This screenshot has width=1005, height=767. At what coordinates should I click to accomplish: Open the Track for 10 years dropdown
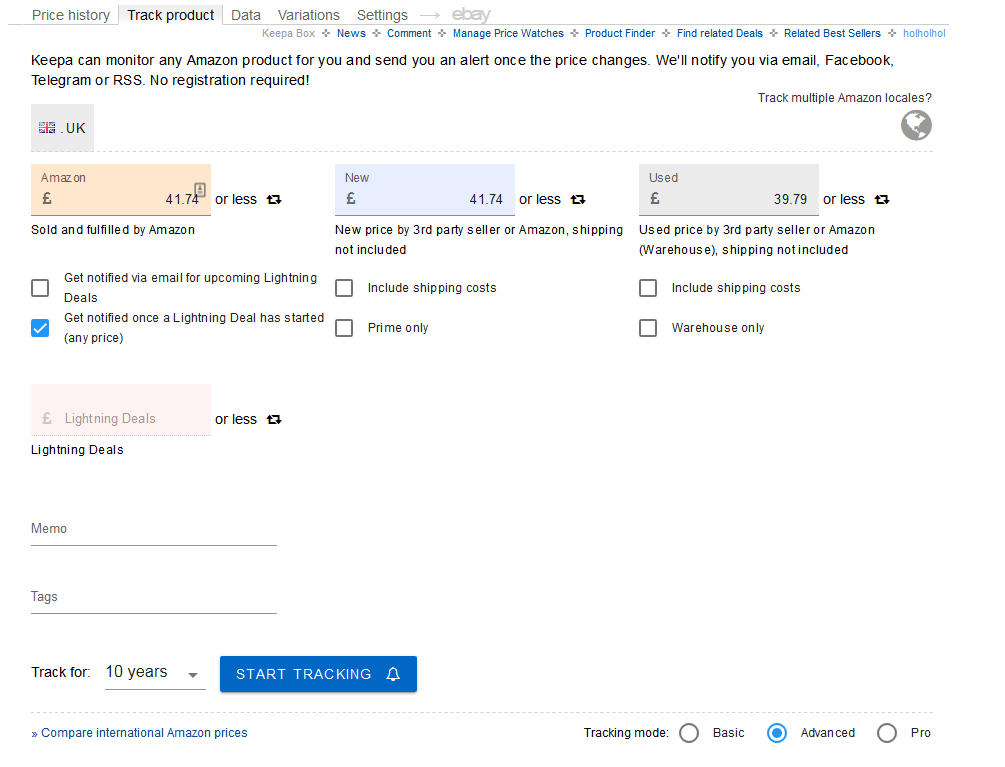154,673
